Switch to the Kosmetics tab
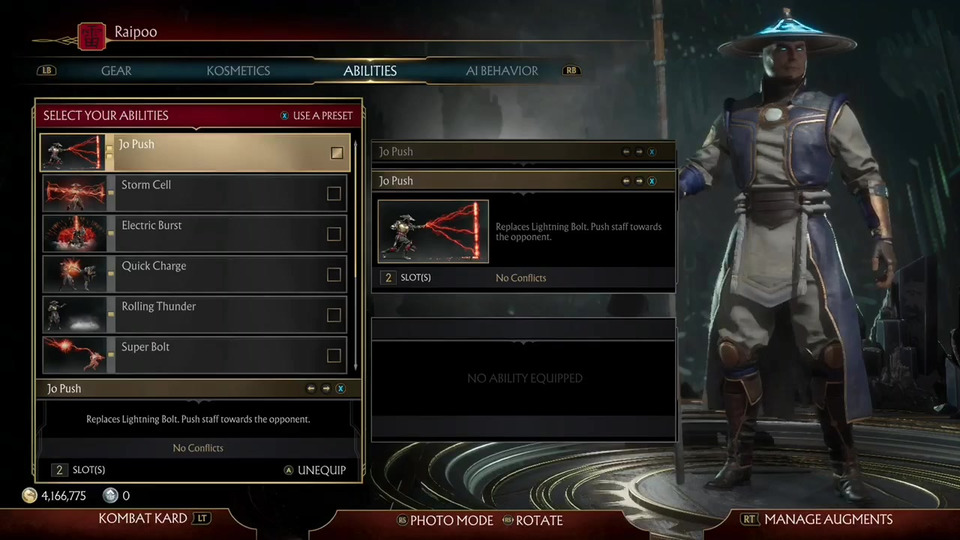The width and height of the screenshot is (960, 540). 238,71
